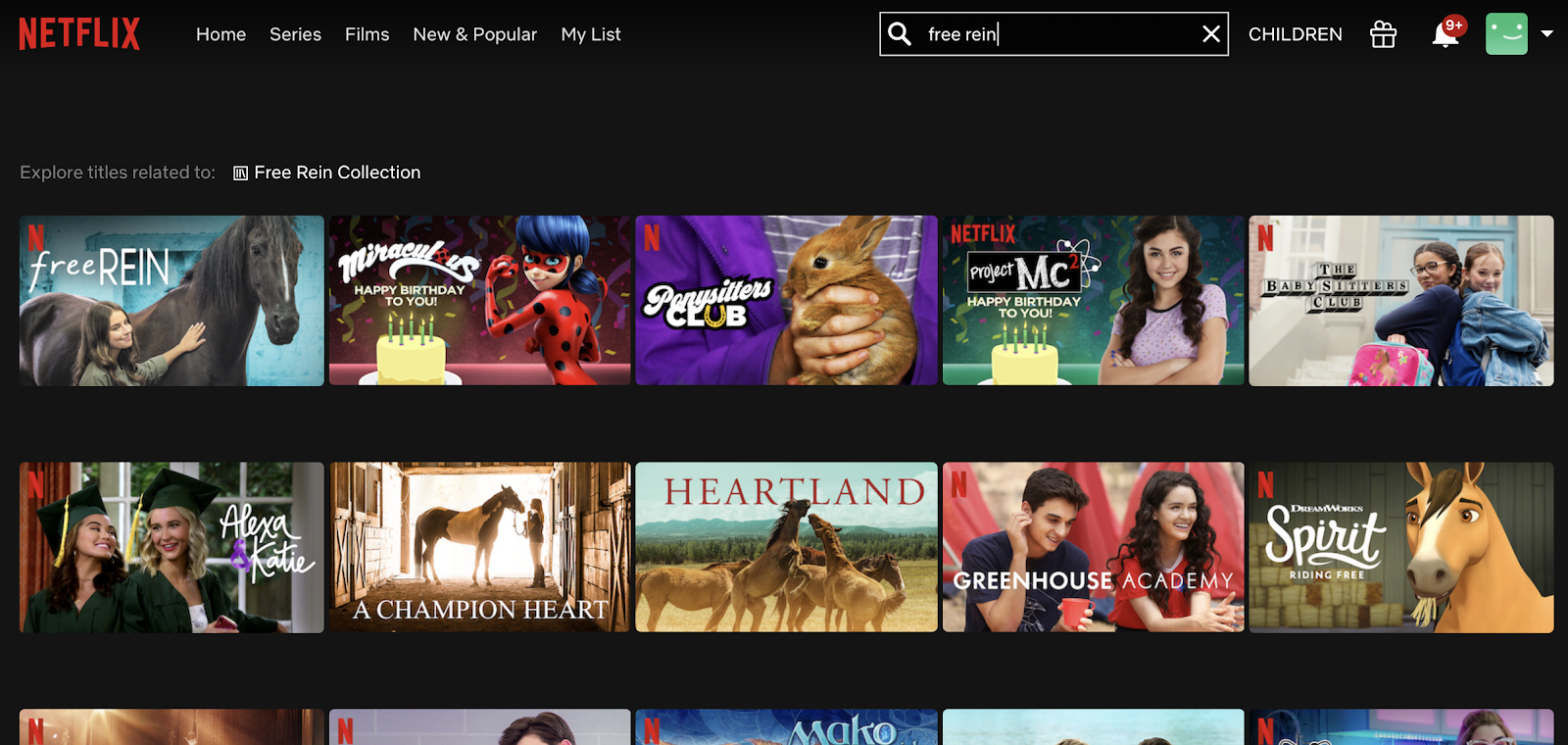The image size is (1568, 745).
Task: Open the notifications bell
Action: click(x=1445, y=34)
